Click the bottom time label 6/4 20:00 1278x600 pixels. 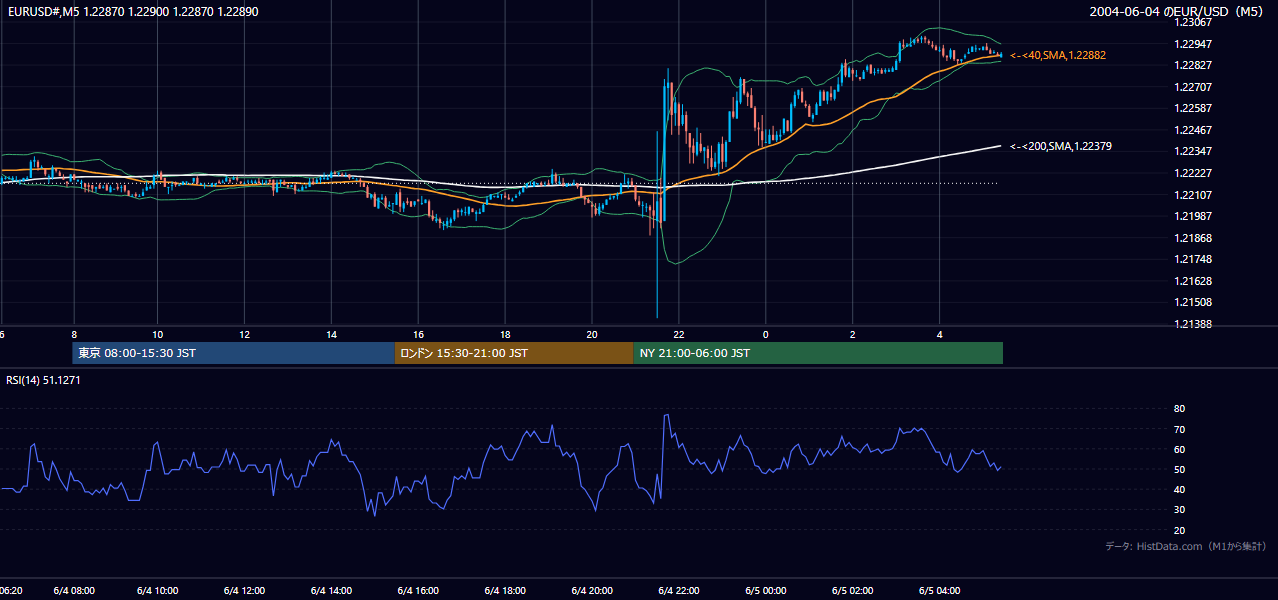(592, 591)
